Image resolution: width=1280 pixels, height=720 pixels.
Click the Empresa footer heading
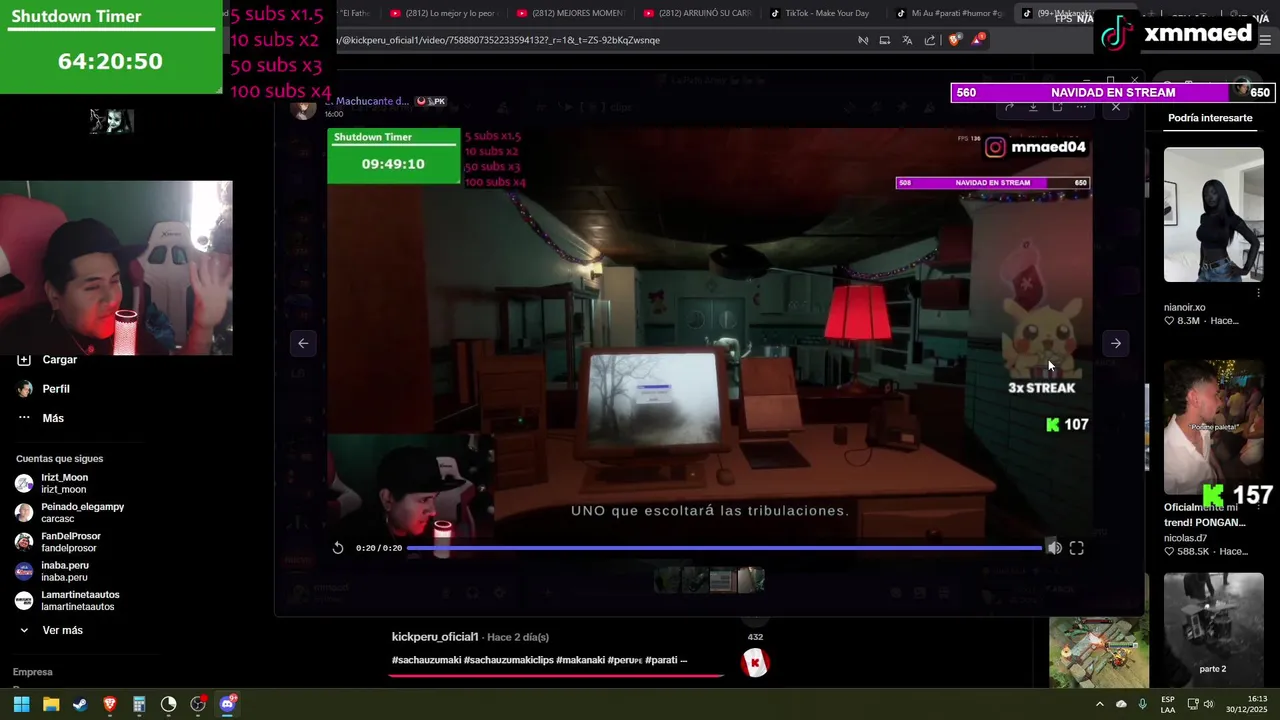pyautogui.click(x=33, y=672)
